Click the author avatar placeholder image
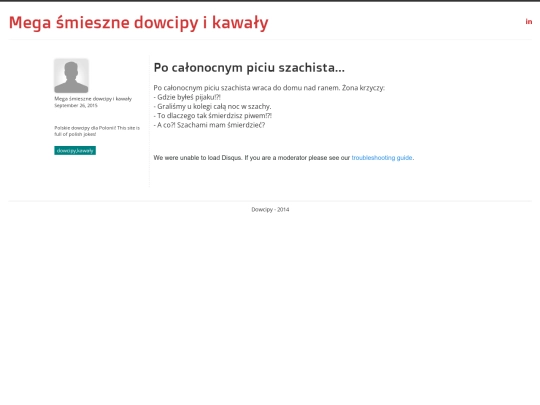Viewport: 540px width, 405px height. tap(71, 76)
